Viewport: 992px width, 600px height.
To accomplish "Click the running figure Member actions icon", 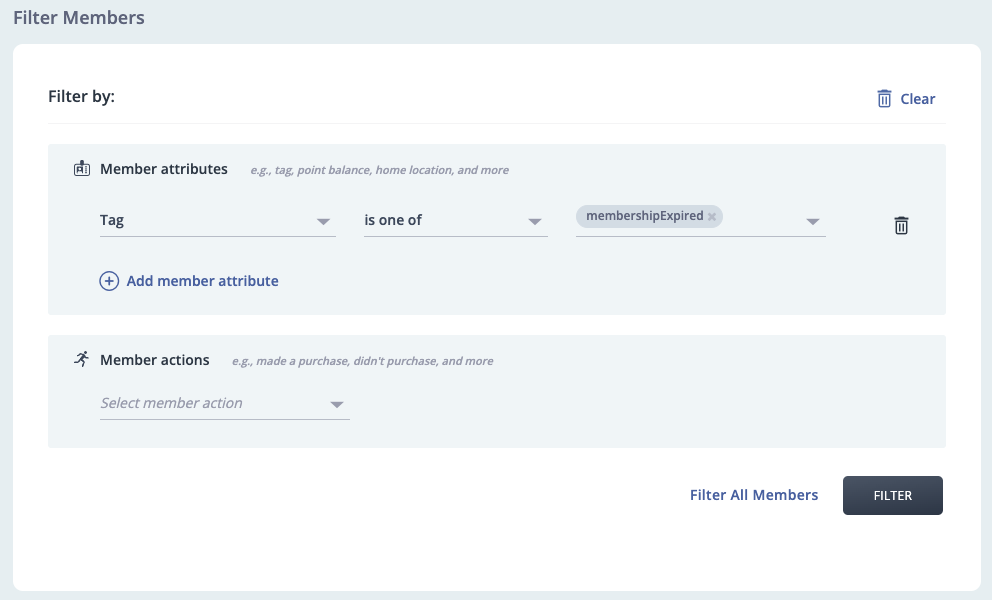I will coord(82,359).
